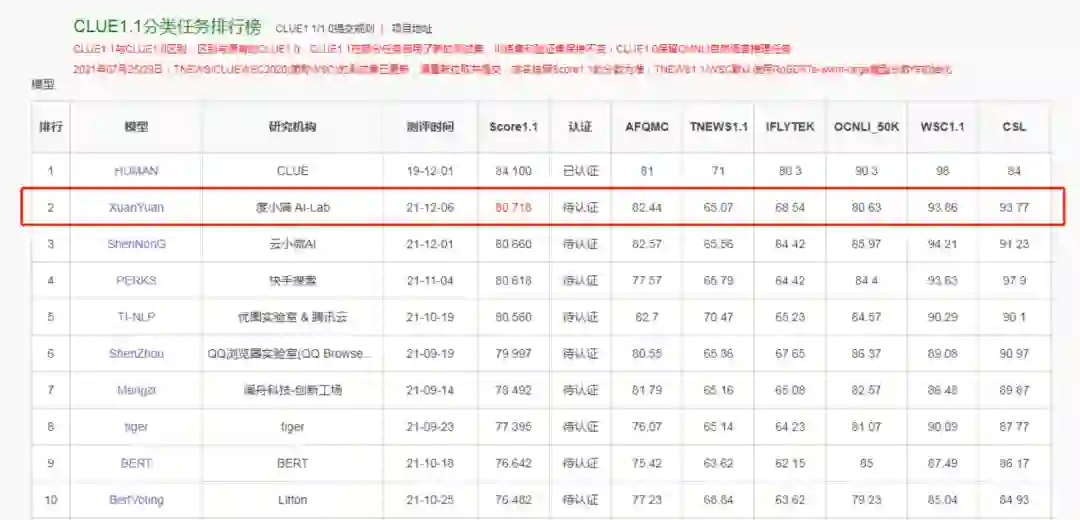Image resolution: width=1080 pixels, height=520 pixels.
Task: Click the 快手搜索 institution cell
Action: [x=293, y=280]
